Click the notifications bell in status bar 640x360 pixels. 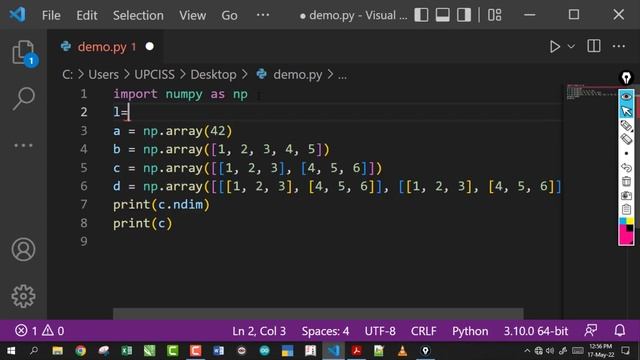coord(620,330)
